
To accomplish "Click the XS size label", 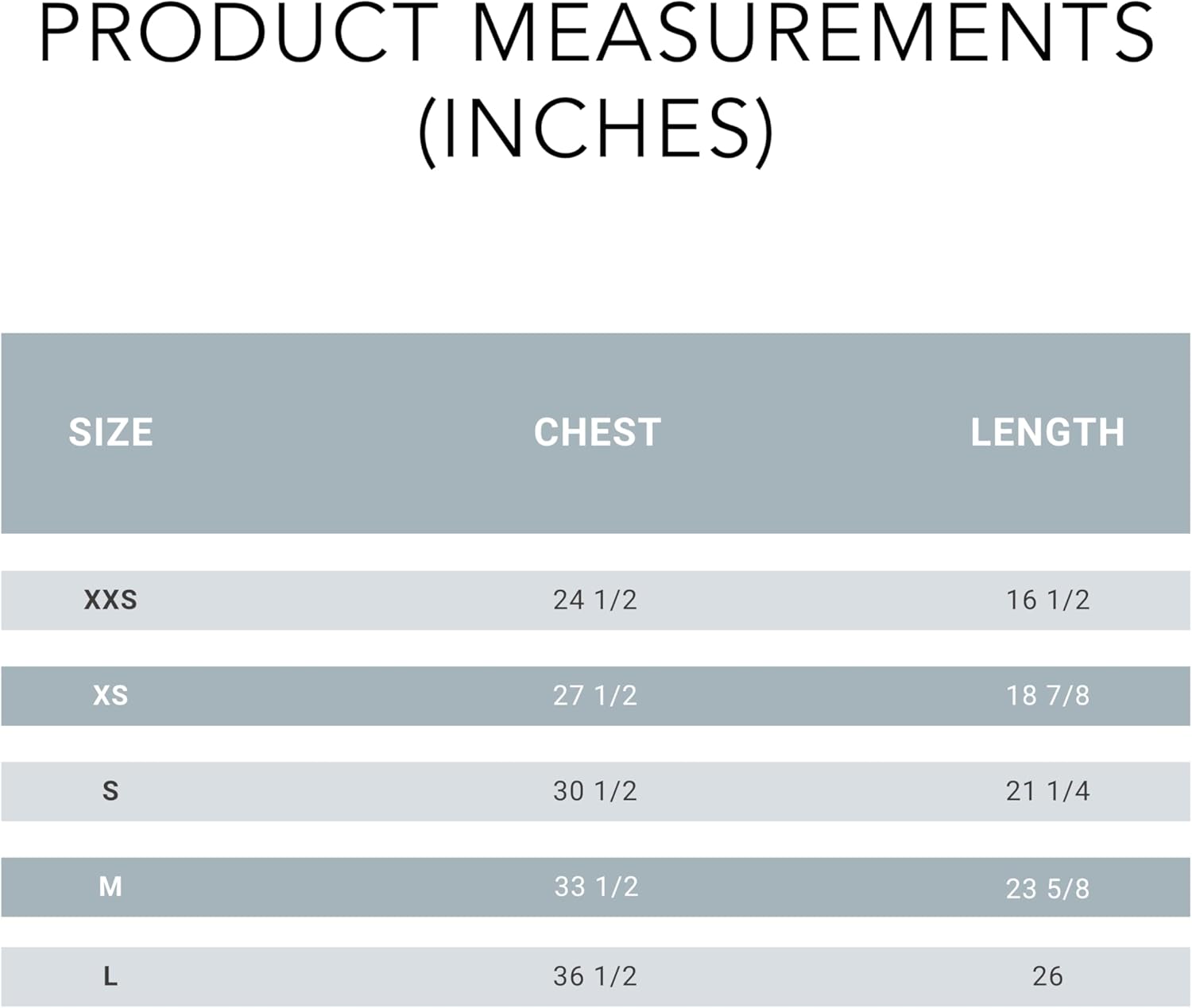I will (110, 696).
